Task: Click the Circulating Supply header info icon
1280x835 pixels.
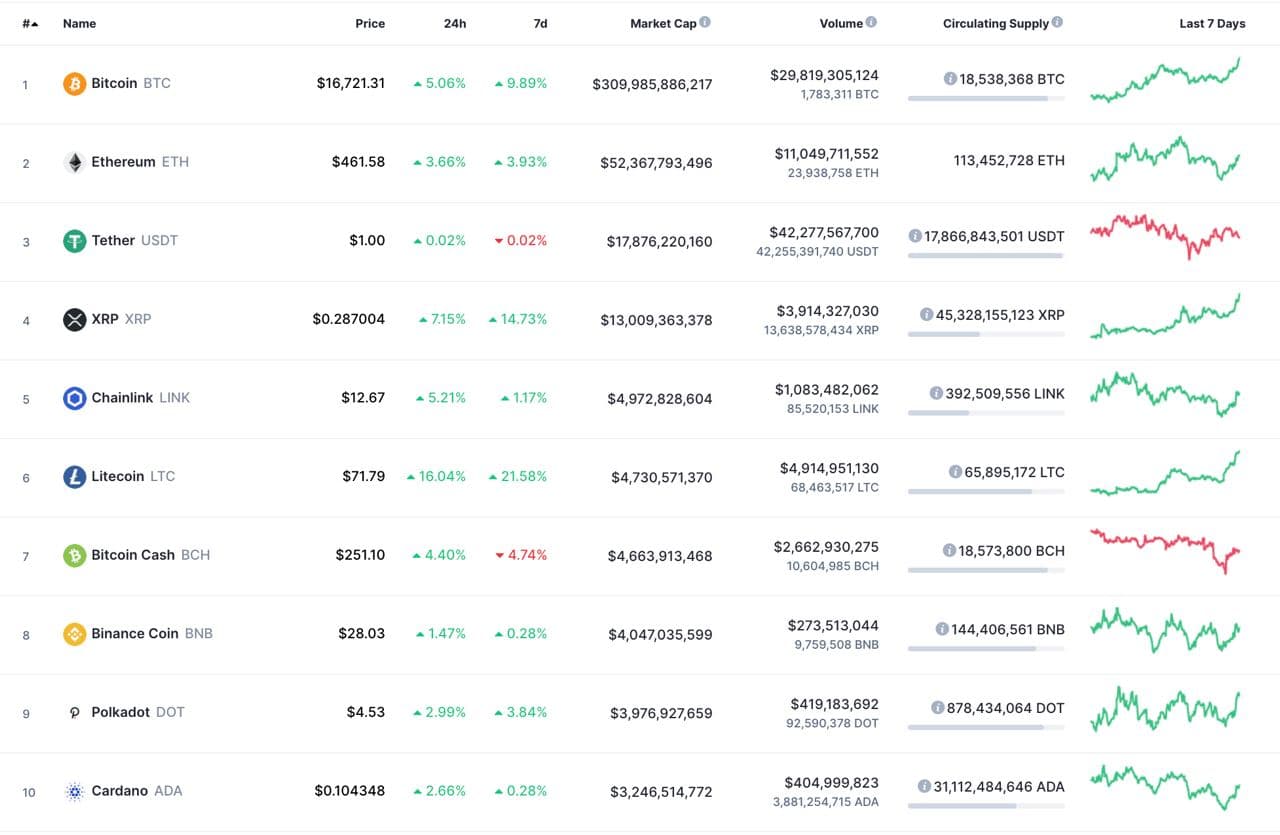Action: click(1058, 22)
